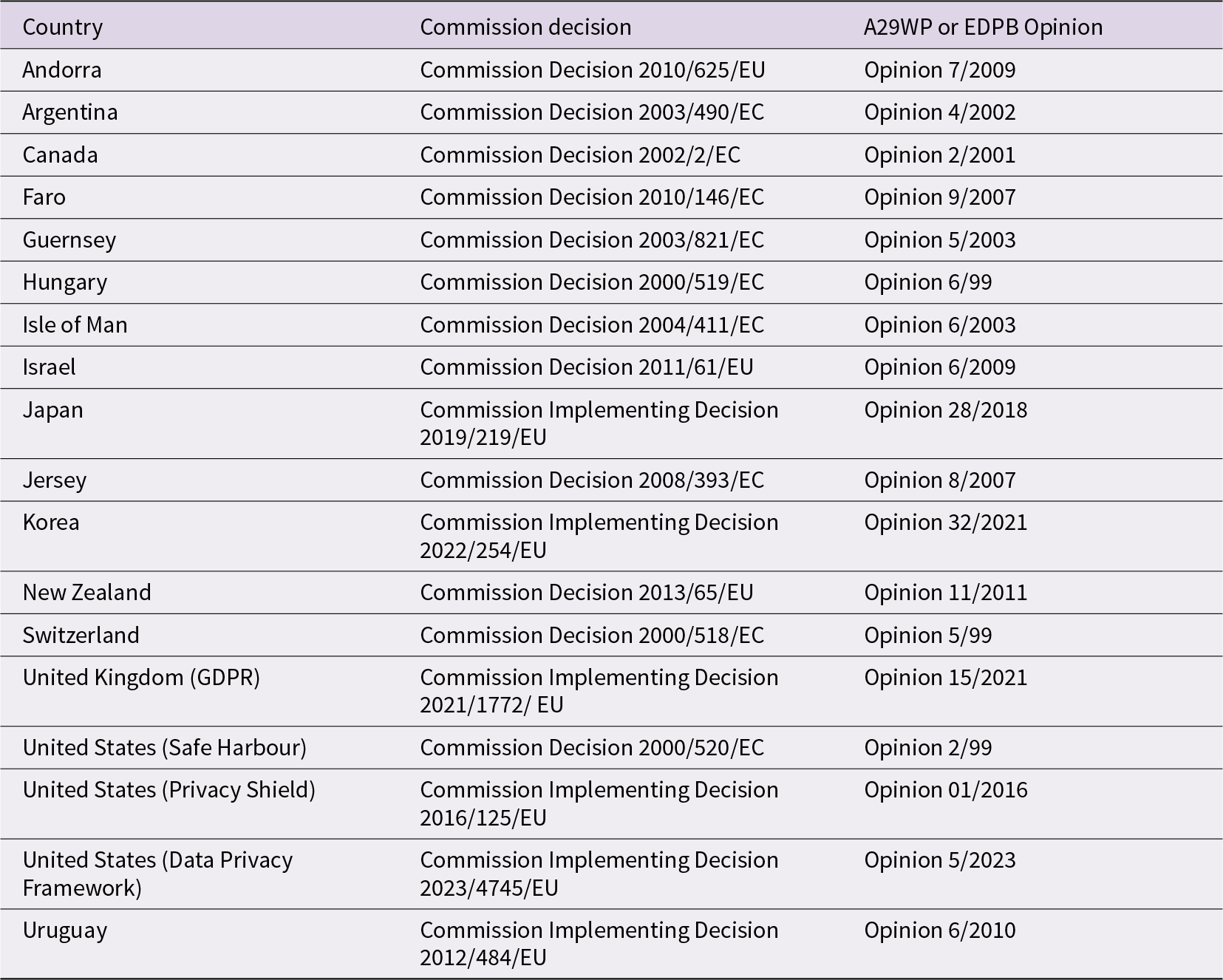This screenshot has width=1223, height=980.
Task: Click Opinion 6/99 in the Hungary row
Action: click(927, 282)
